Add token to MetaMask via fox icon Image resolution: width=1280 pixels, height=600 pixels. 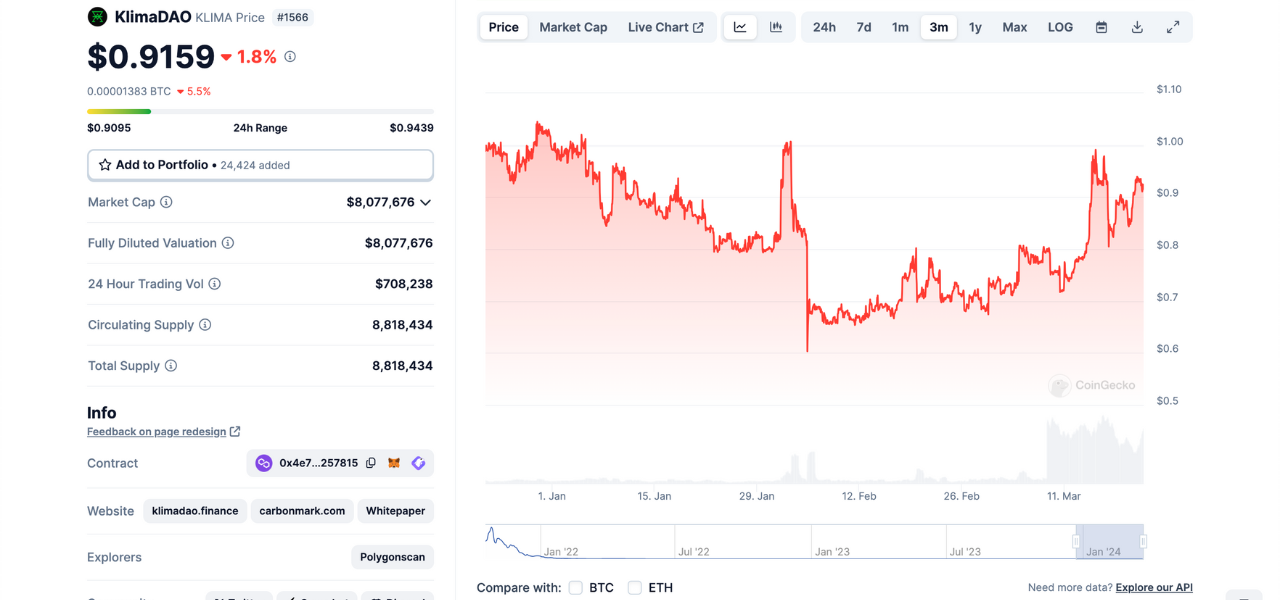pos(395,463)
